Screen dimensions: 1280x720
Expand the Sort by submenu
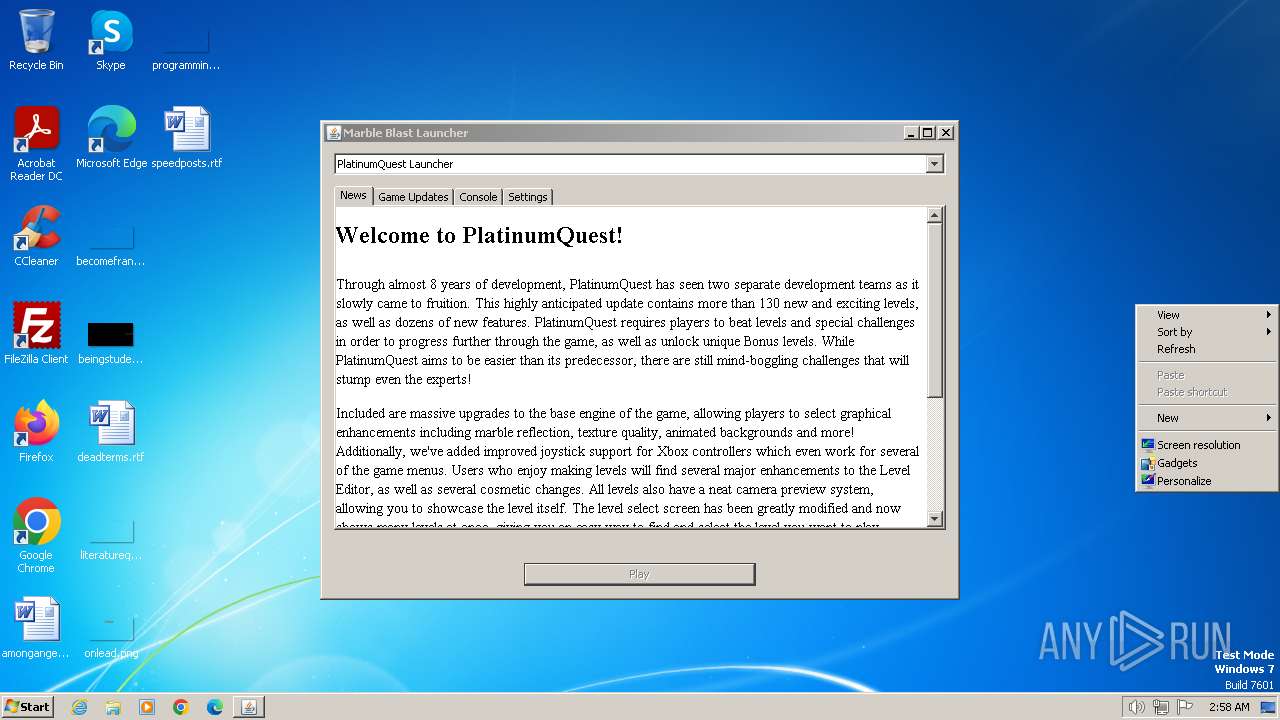click(1207, 332)
